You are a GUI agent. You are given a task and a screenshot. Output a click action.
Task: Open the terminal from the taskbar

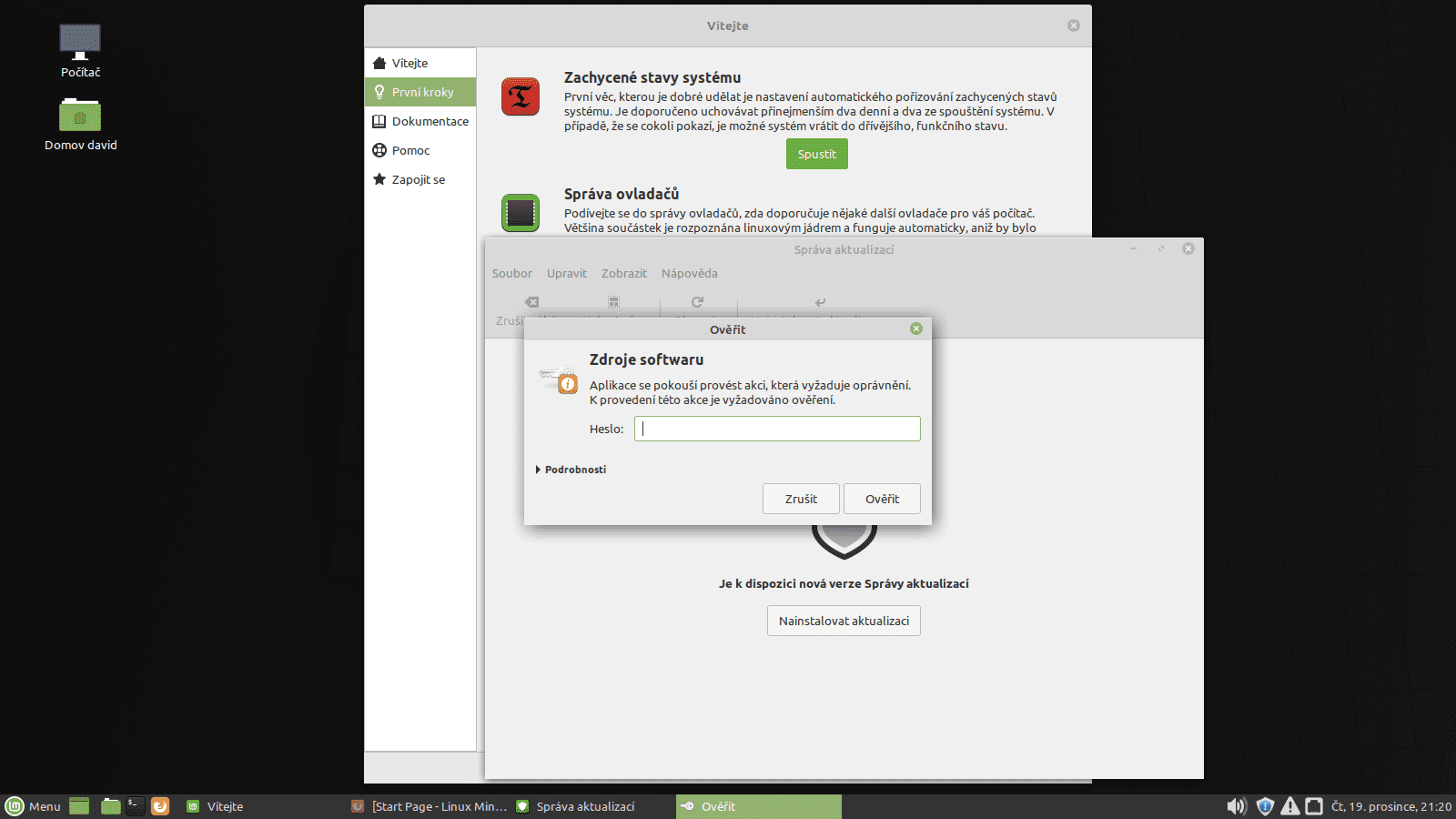pyautogui.click(x=135, y=806)
